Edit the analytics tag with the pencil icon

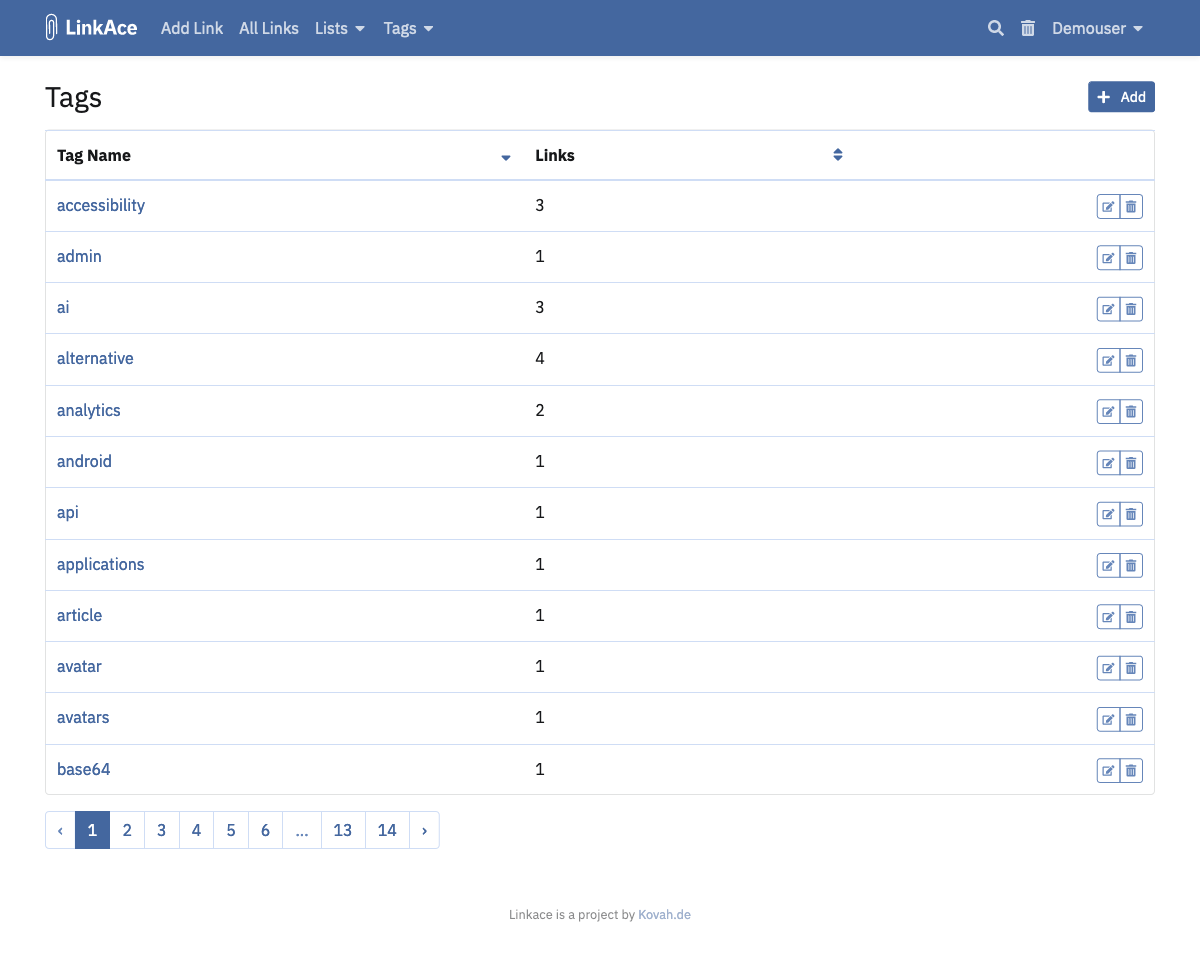tap(1107, 411)
